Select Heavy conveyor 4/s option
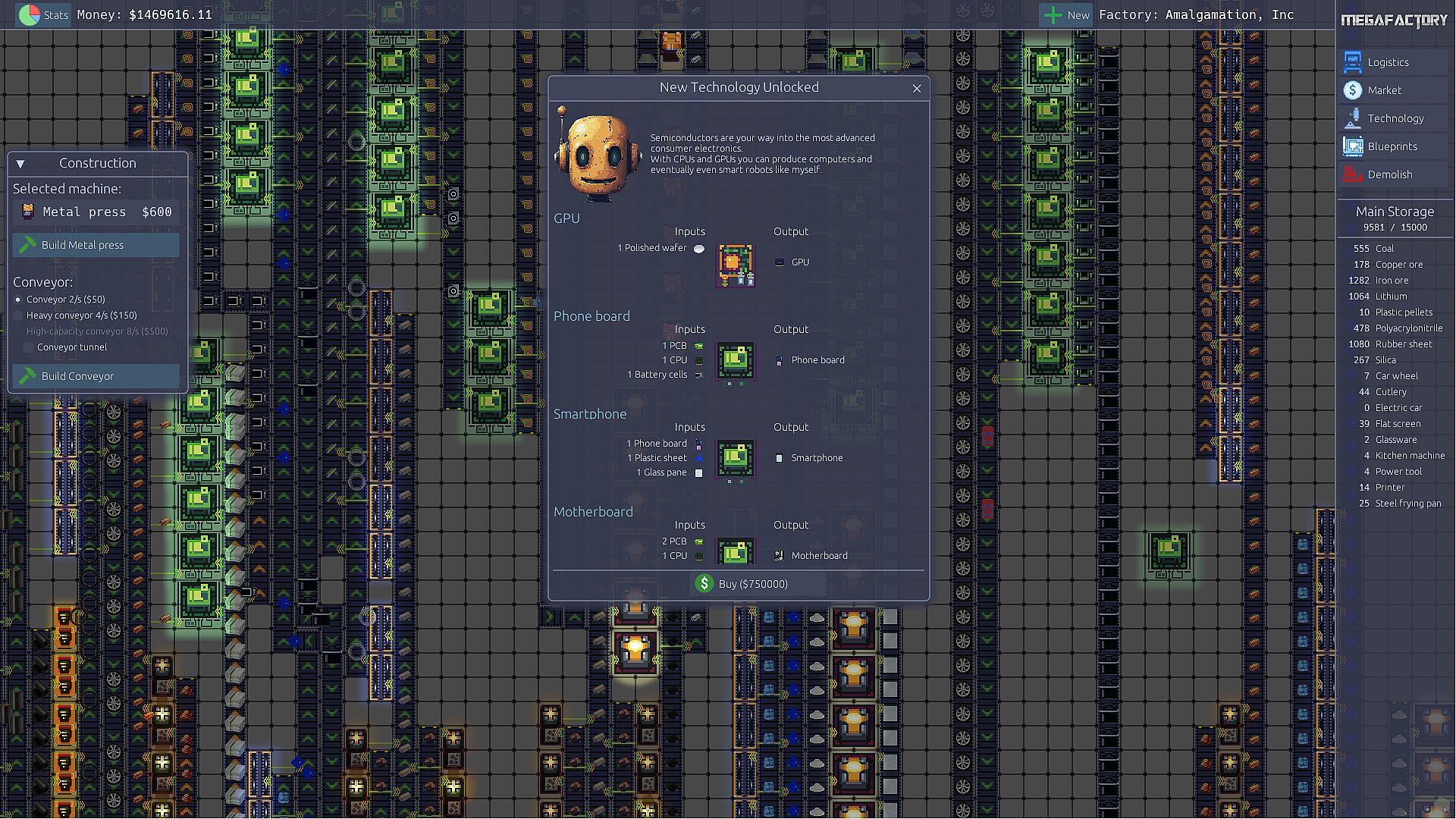1456x819 pixels. 19,315
